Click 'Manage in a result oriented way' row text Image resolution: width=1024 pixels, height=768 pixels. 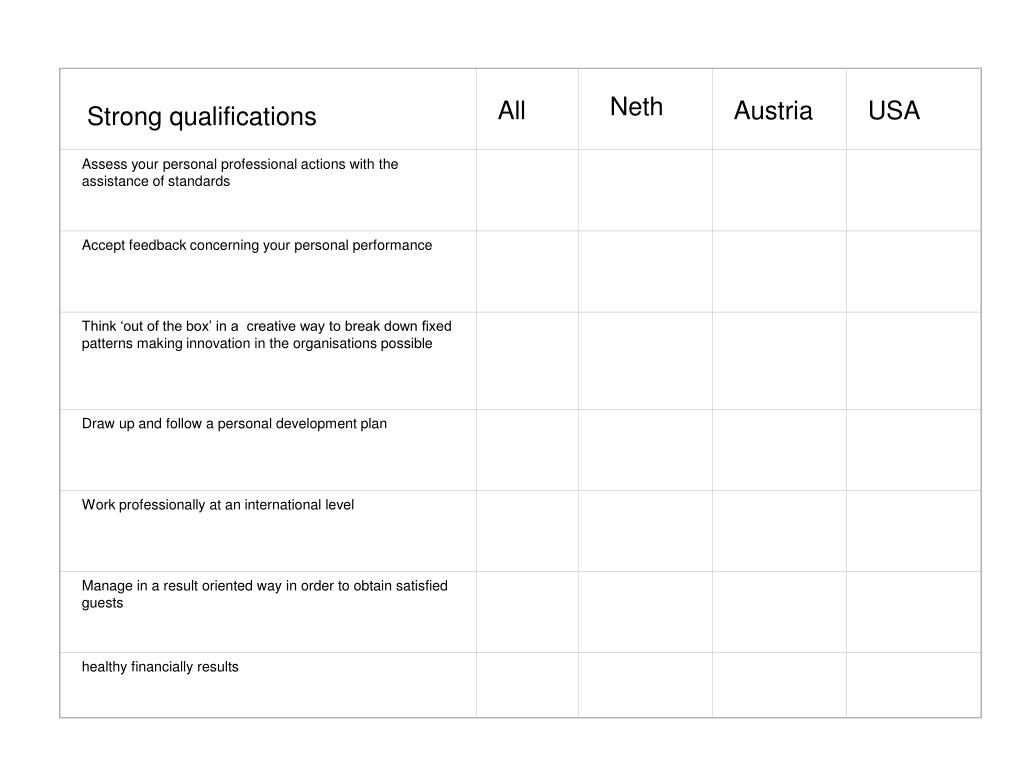point(264,594)
